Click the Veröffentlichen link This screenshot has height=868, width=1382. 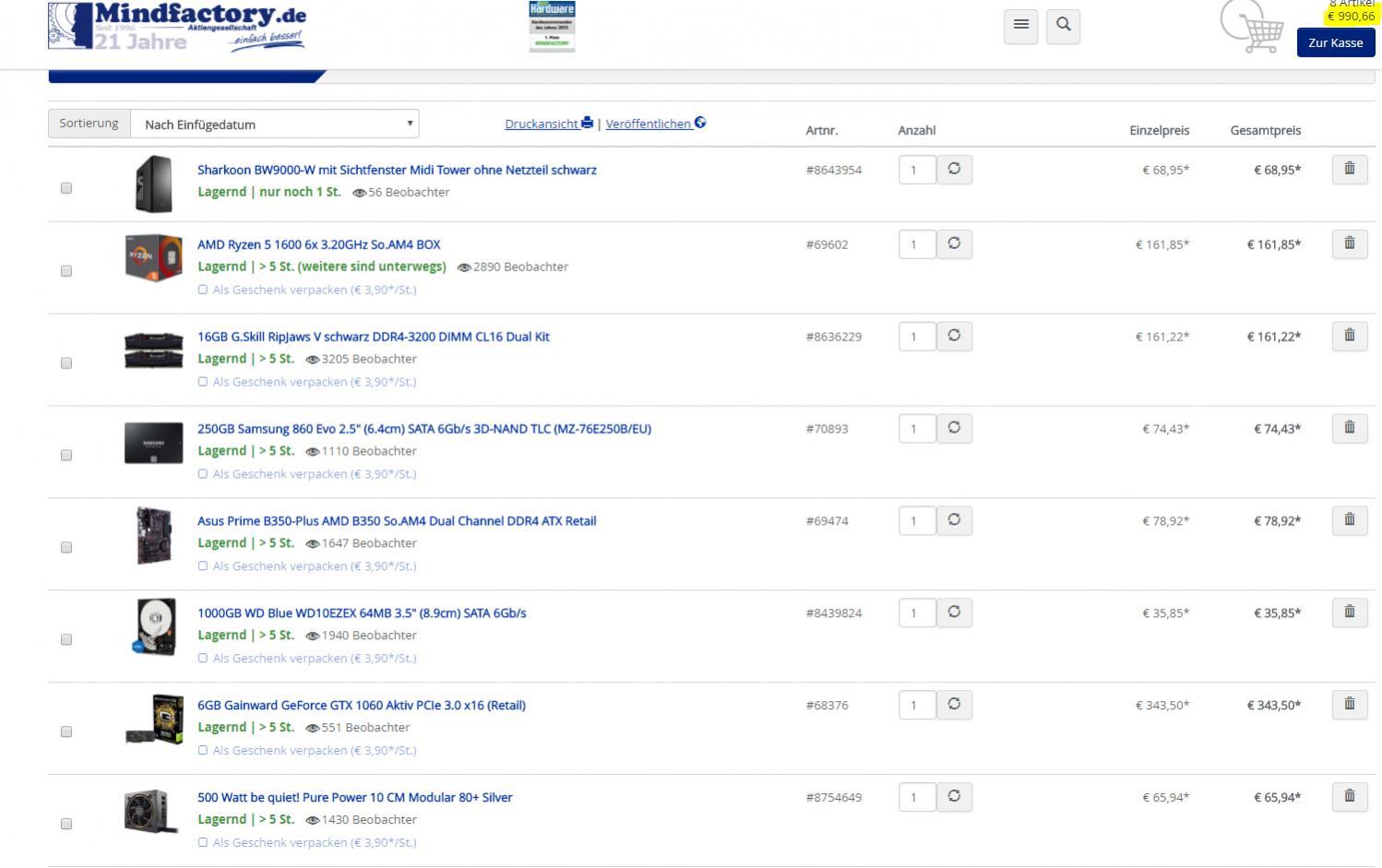656,124
